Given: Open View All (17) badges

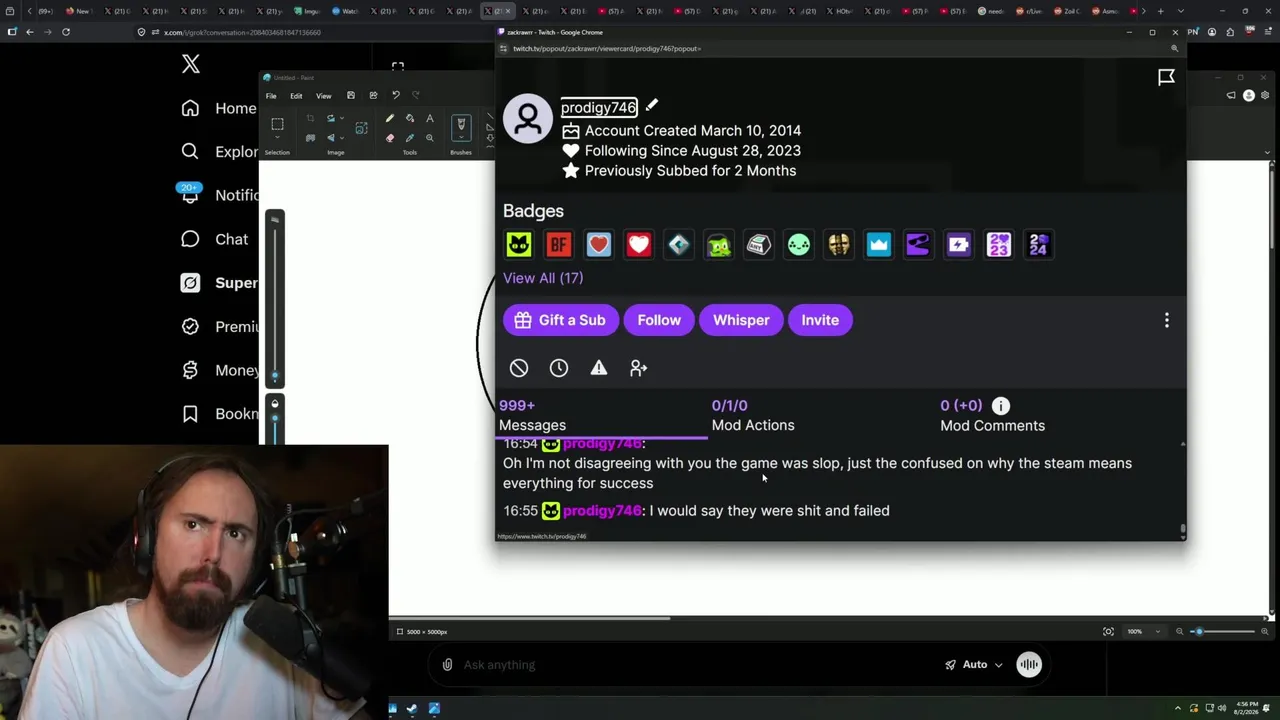Looking at the screenshot, I should (543, 278).
